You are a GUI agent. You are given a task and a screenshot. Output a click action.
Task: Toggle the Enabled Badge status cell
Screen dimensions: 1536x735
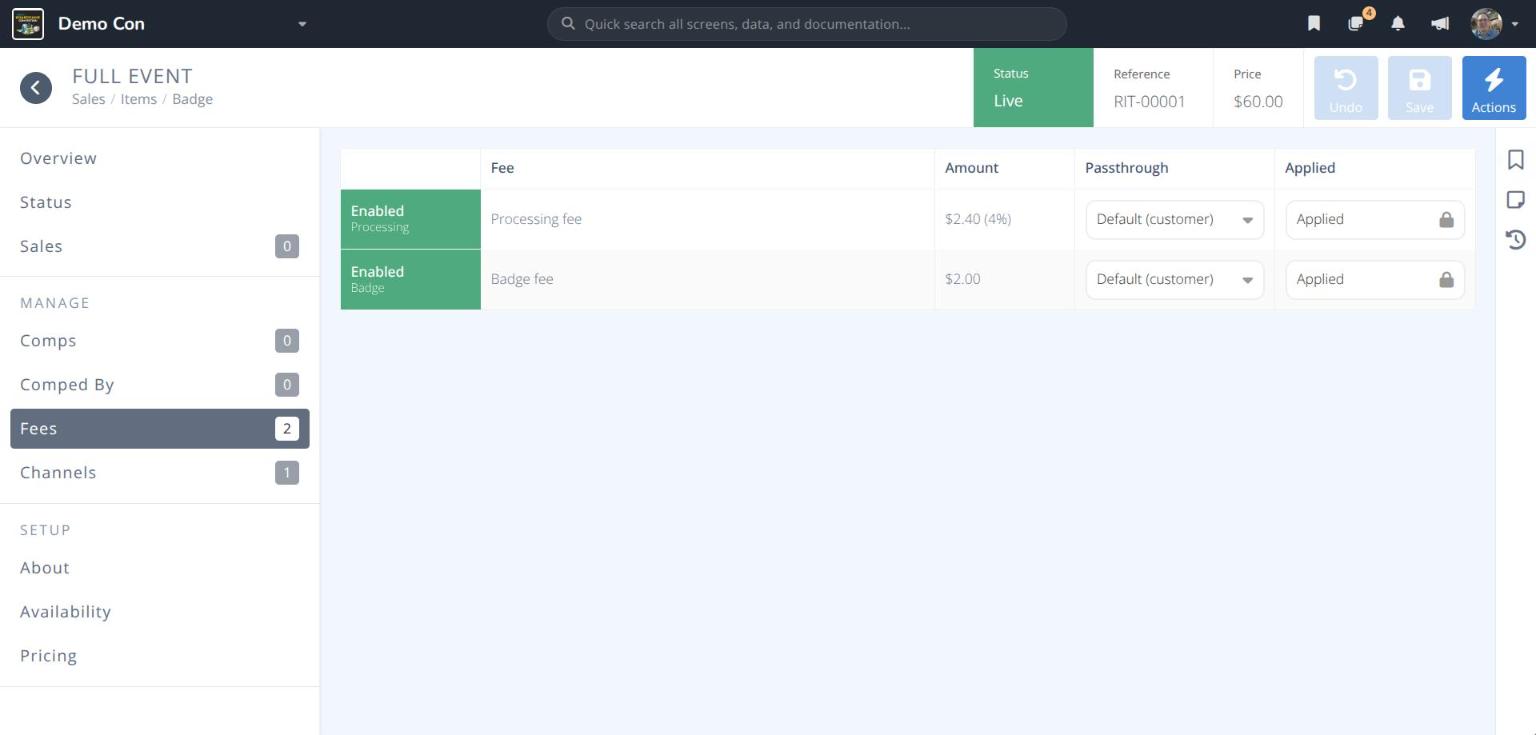(x=411, y=279)
